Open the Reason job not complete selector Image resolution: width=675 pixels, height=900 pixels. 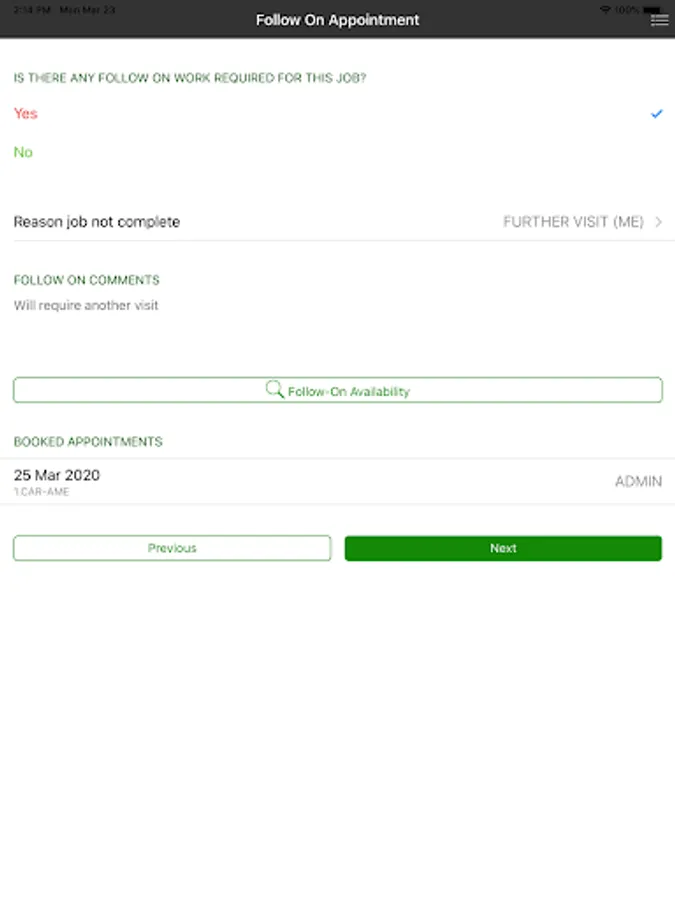pos(97,222)
